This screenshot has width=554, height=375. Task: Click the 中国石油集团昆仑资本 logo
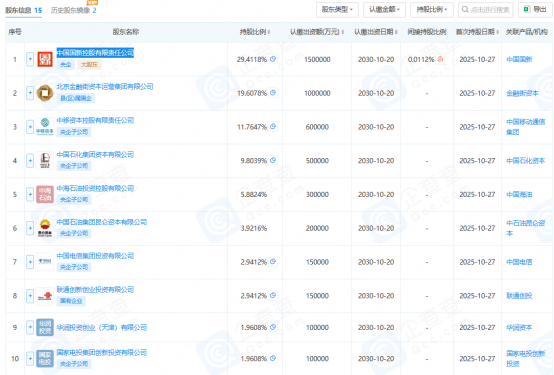(45, 228)
